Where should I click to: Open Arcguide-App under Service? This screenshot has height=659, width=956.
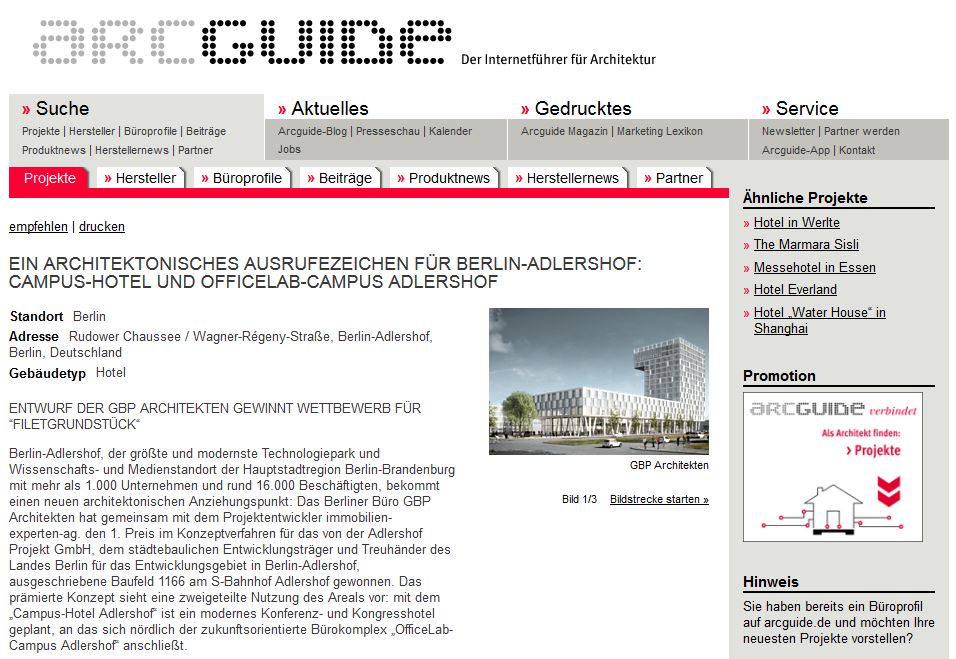(796, 150)
